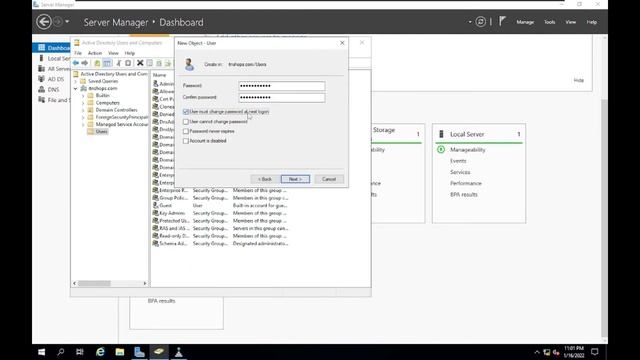This screenshot has height=360, width=640.
Task: Open BPA results in Local Server tile
Action: (x=464, y=195)
